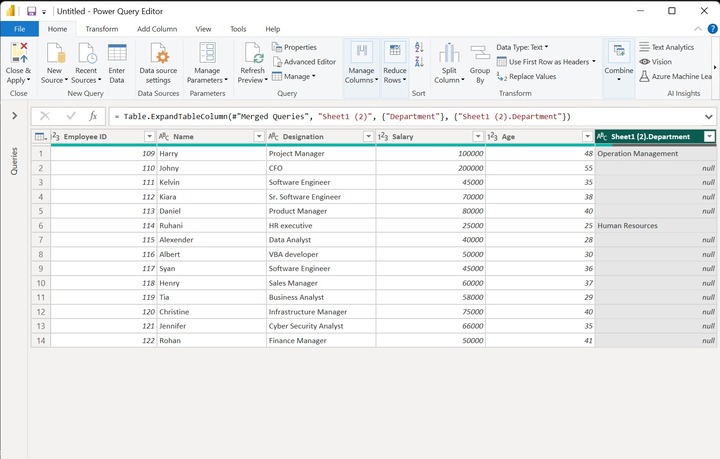The image size is (720, 459).
Task: Expand the formula bar with chevron
Action: click(x=709, y=116)
